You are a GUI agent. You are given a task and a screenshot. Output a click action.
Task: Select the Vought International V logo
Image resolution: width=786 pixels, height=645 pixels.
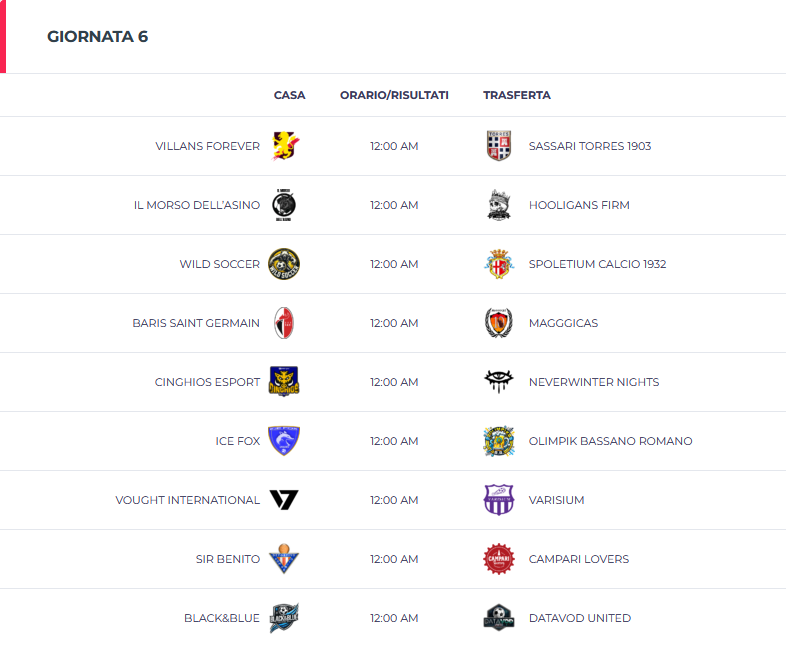(x=284, y=500)
